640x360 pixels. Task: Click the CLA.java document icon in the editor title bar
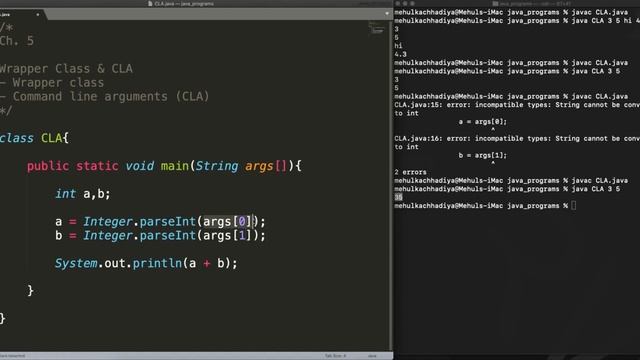(150, 4)
